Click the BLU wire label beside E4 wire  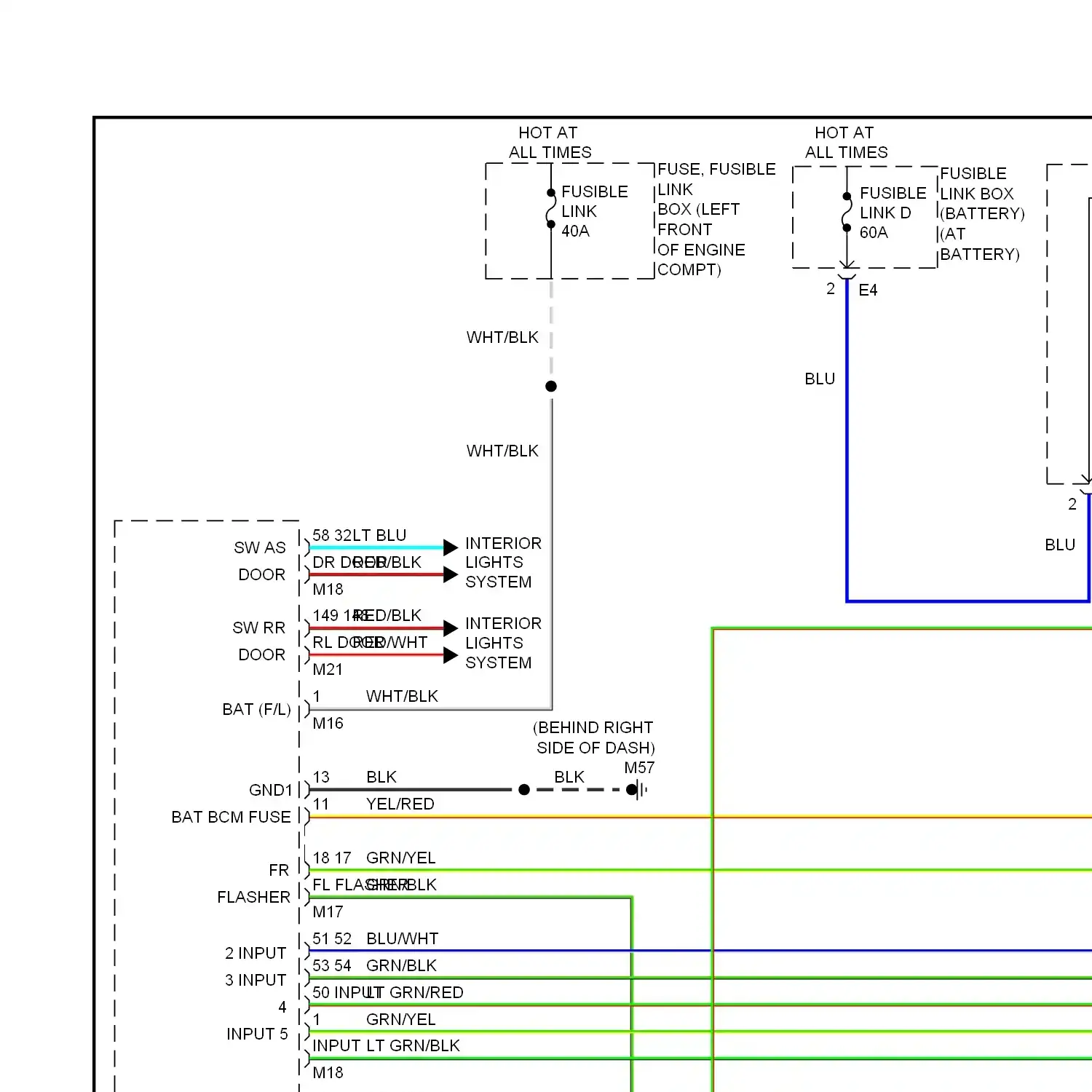820,379
